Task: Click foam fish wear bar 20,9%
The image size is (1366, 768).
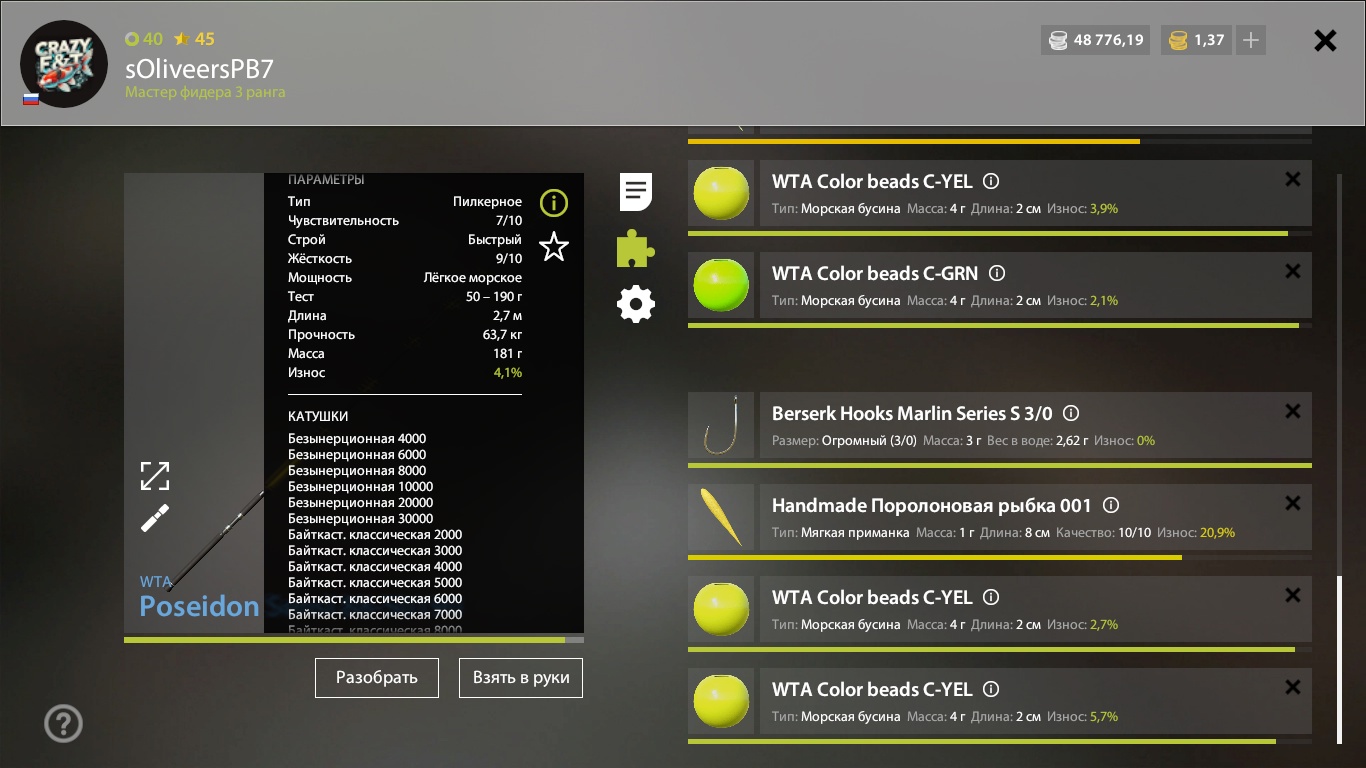Action: click(1000, 557)
